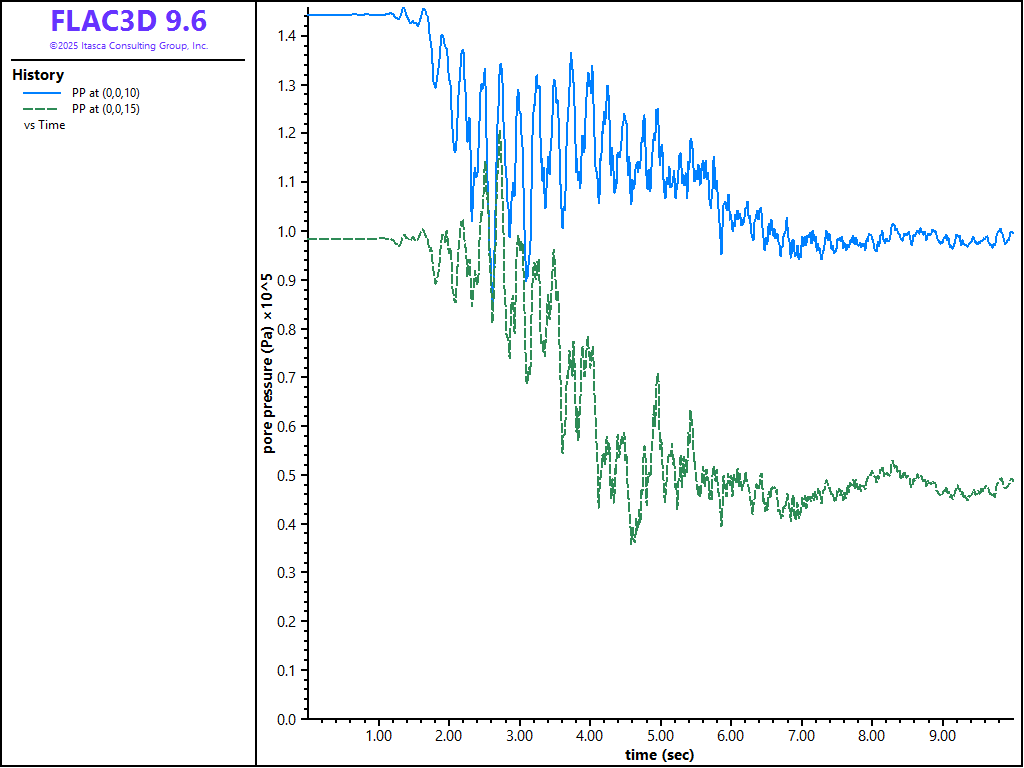Screen dimensions: 1024x768
Task: Select the 0.5 y-axis tick label
Action: click(x=285, y=475)
